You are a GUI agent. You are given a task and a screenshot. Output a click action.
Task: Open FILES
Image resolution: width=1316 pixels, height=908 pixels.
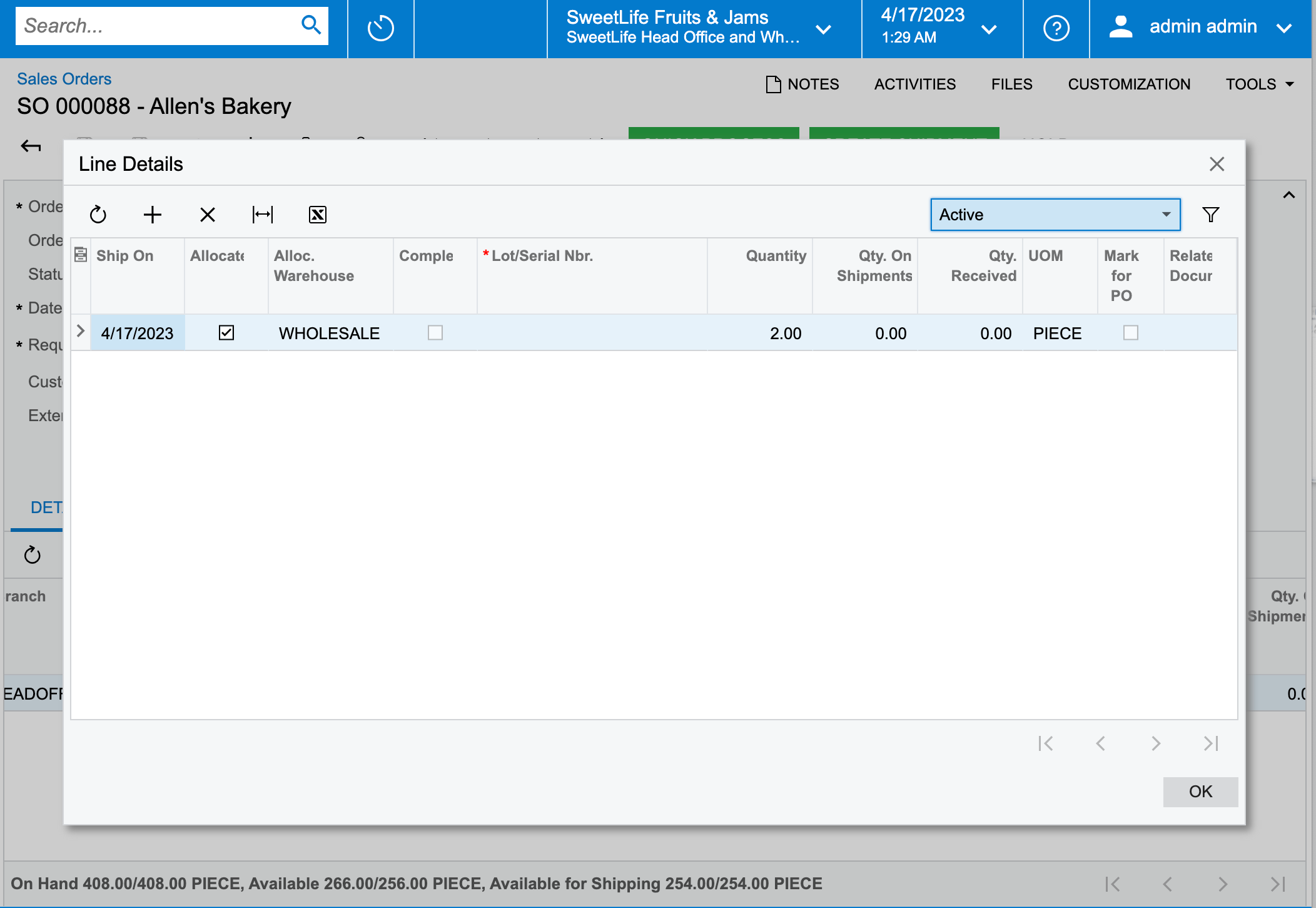point(1012,84)
